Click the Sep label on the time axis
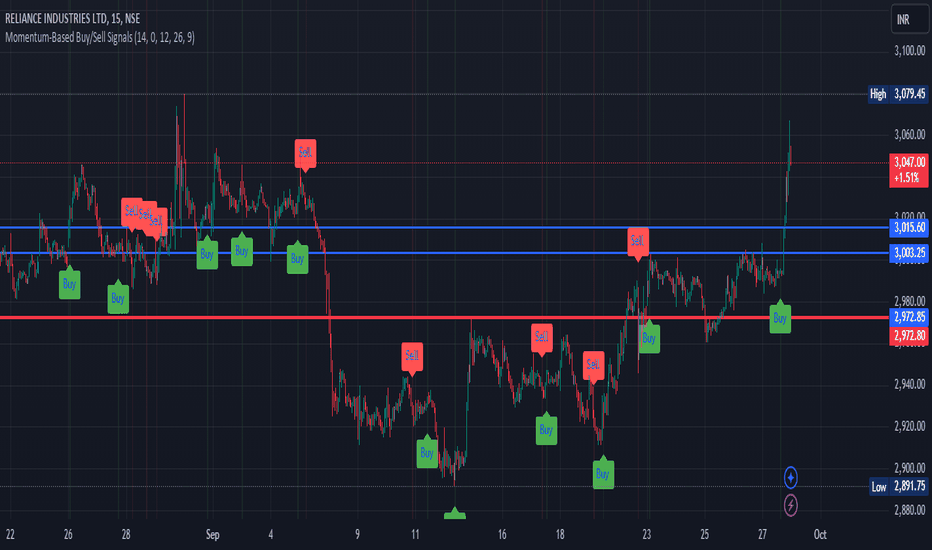This screenshot has width=932, height=550. (x=213, y=535)
